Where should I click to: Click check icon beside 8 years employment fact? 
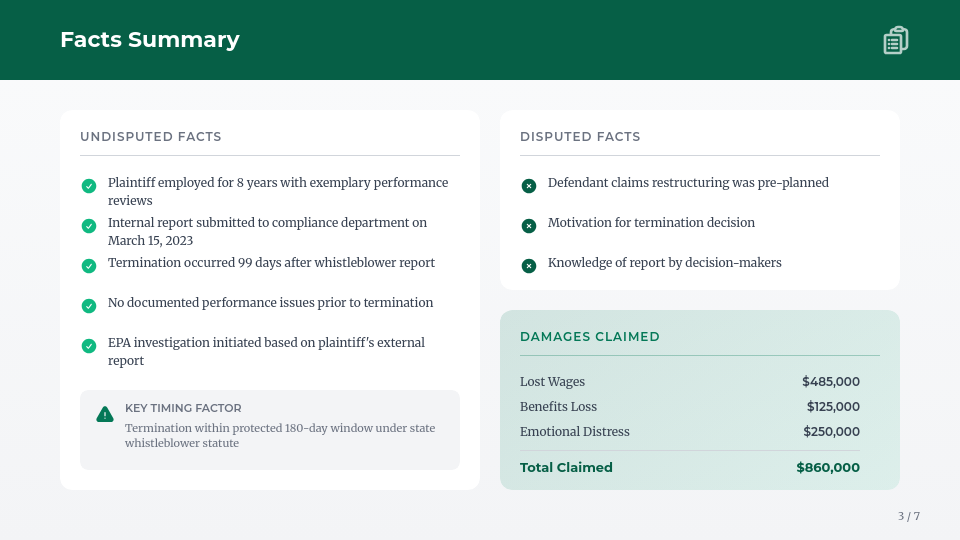89,186
